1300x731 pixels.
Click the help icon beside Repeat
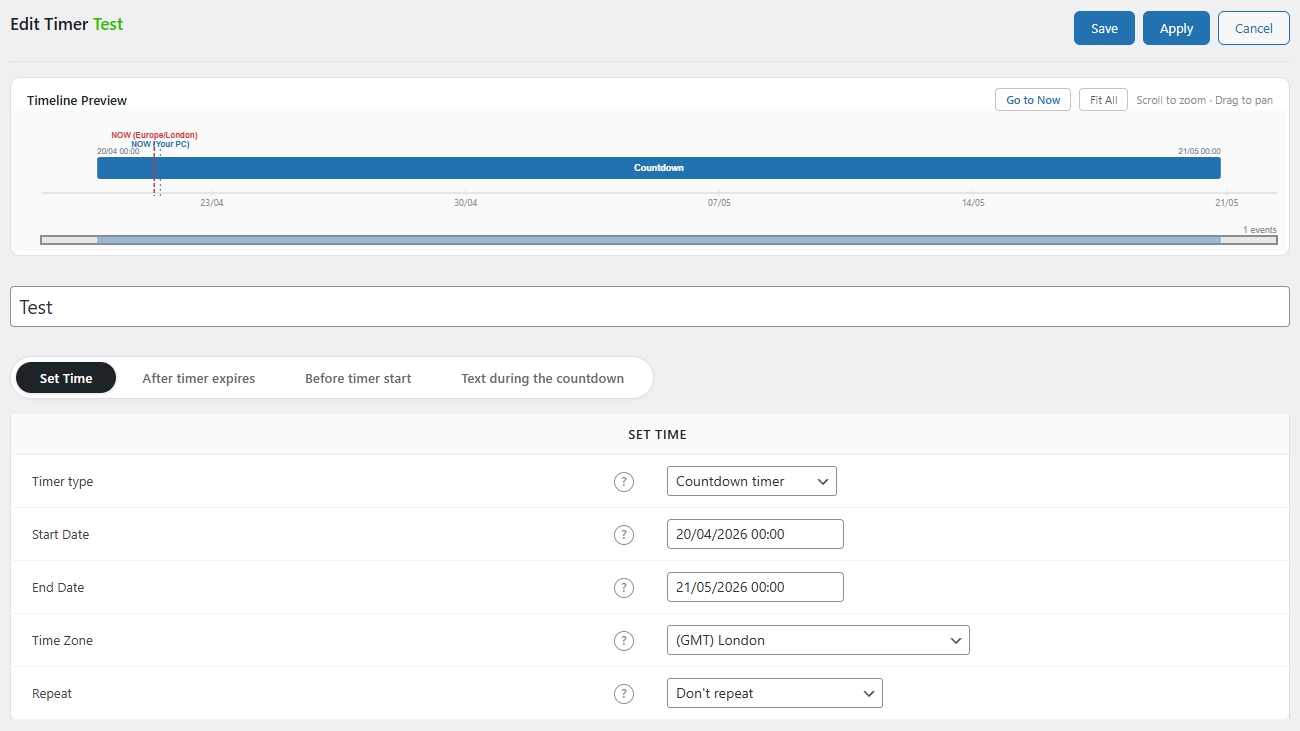[624, 694]
